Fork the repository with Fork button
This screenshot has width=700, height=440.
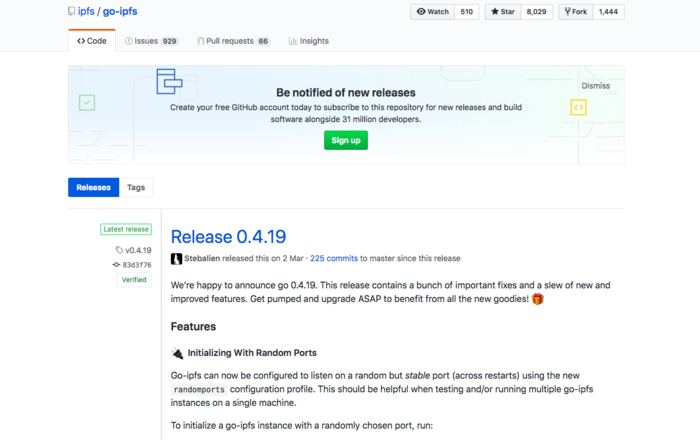[x=576, y=12]
